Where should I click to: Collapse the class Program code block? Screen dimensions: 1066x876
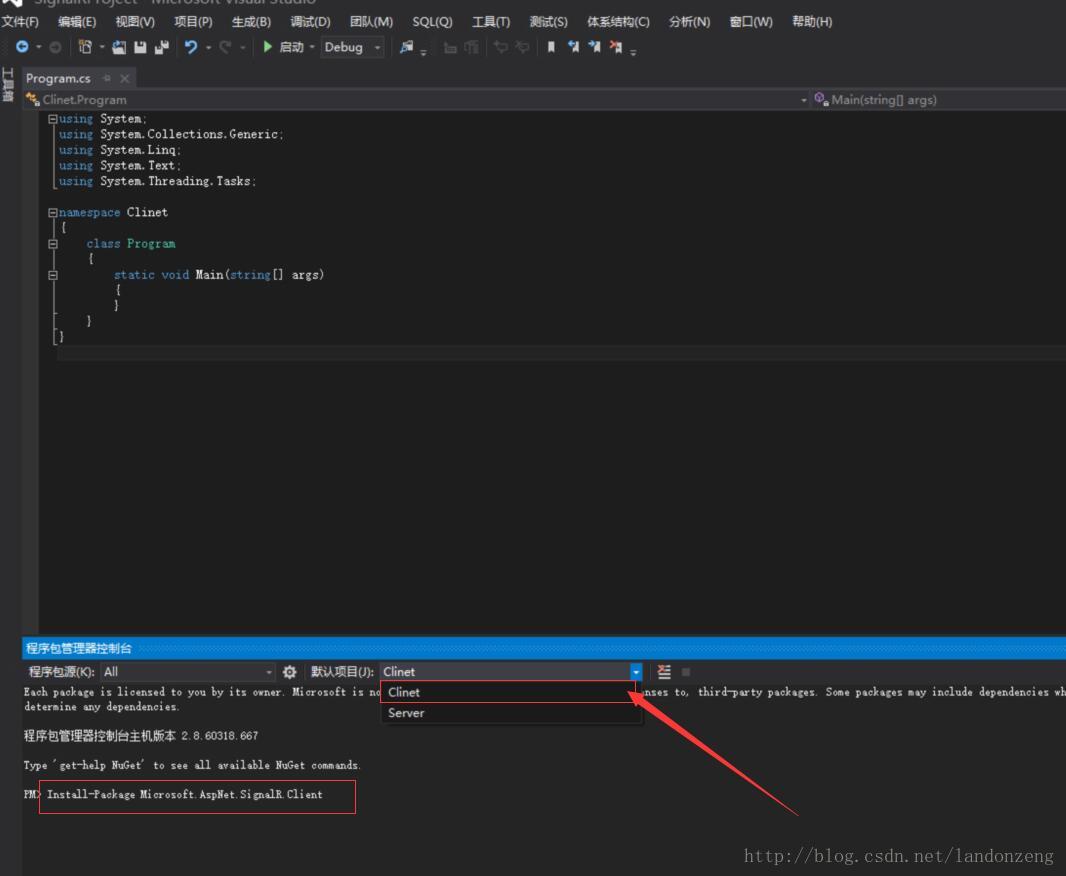[x=53, y=244]
